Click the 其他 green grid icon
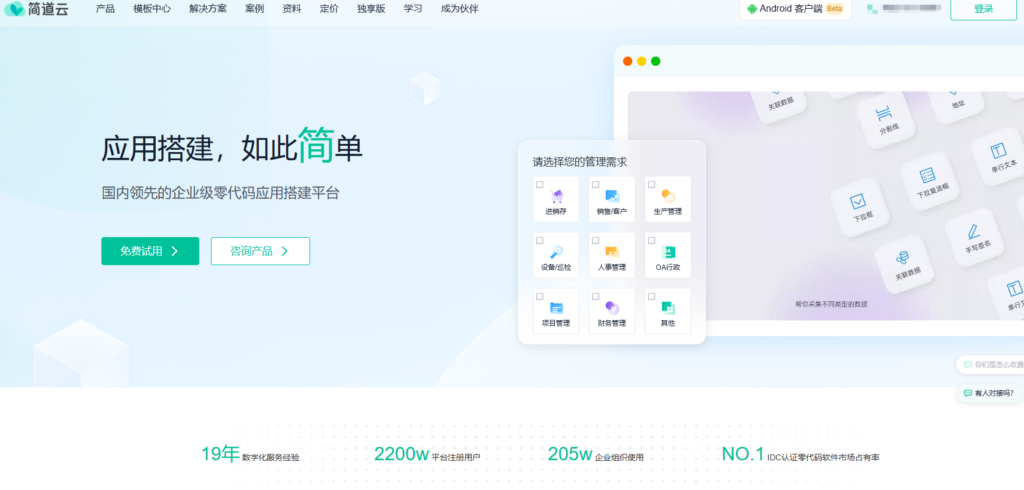Image resolution: width=1024 pixels, height=490 pixels. tap(667, 307)
